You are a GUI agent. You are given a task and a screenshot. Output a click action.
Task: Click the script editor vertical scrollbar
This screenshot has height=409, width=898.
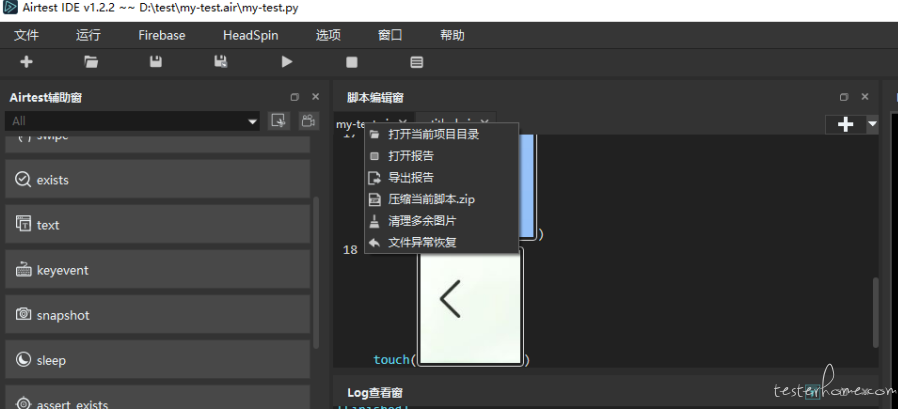(x=875, y=312)
